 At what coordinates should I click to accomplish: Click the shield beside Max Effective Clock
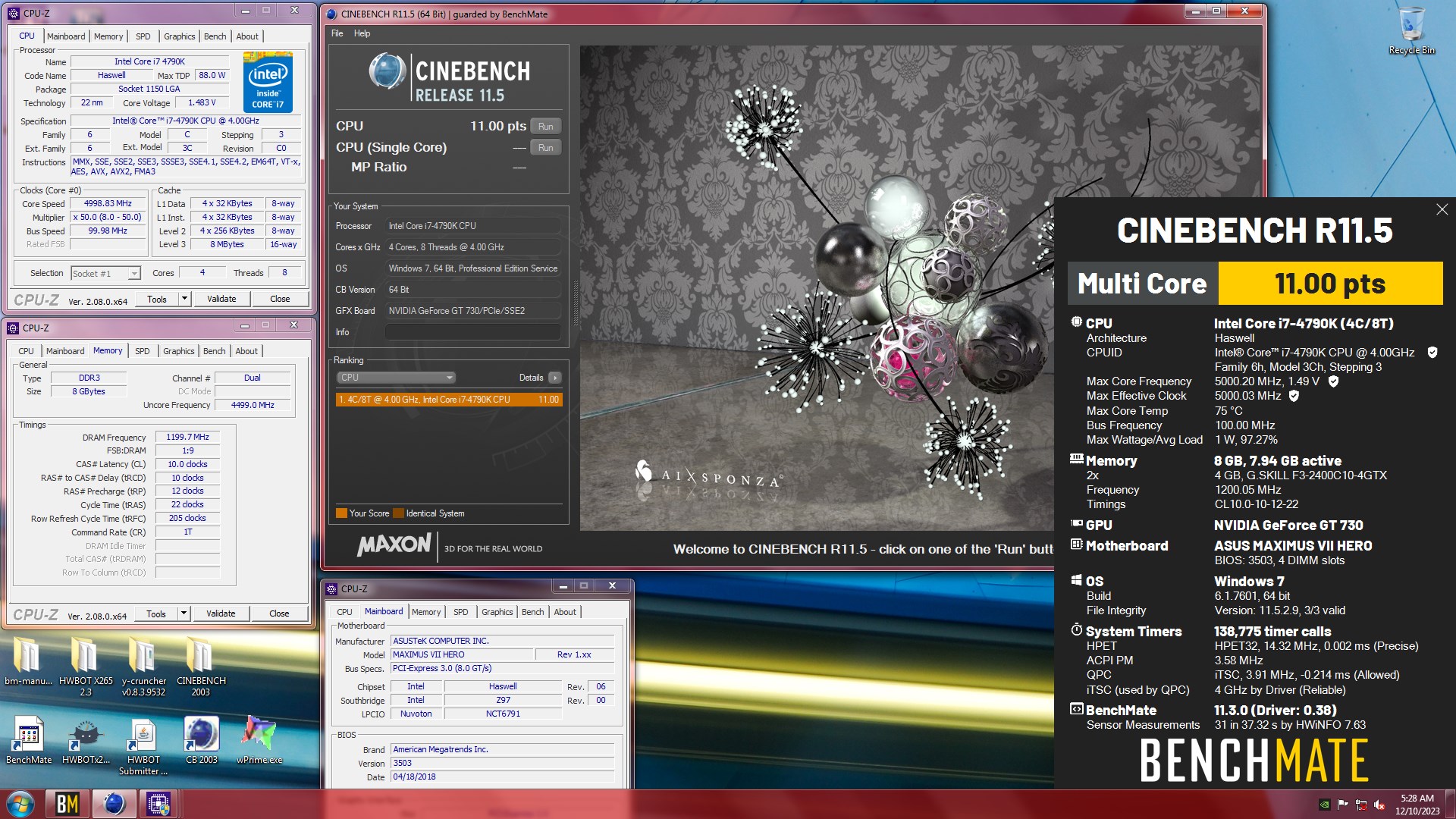[x=1294, y=395]
